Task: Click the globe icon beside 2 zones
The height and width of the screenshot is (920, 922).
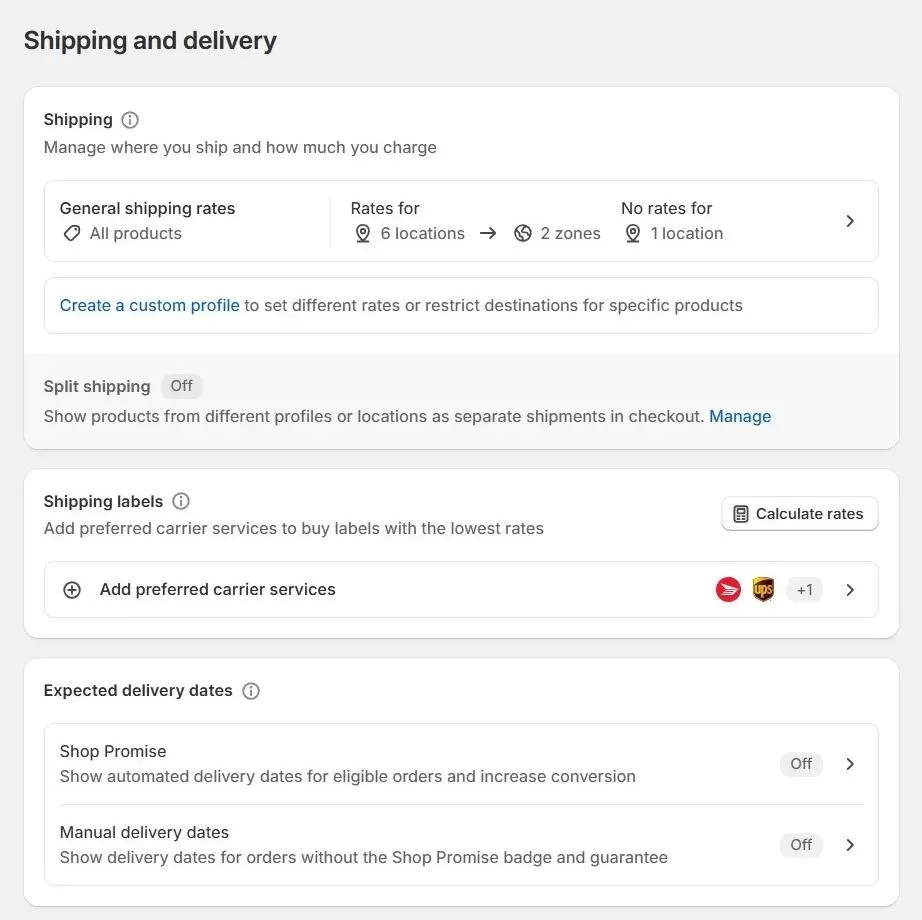Action: point(523,233)
